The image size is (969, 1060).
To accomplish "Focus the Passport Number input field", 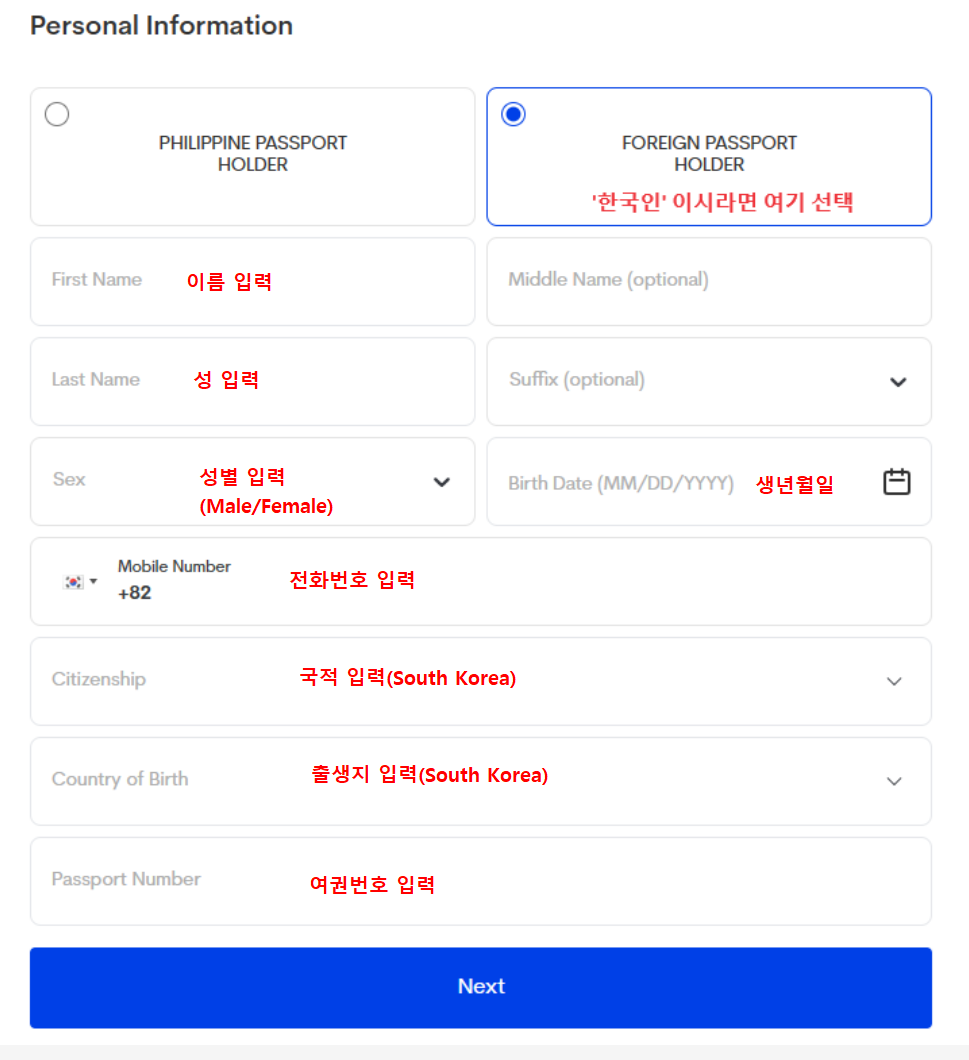I will (481, 881).
